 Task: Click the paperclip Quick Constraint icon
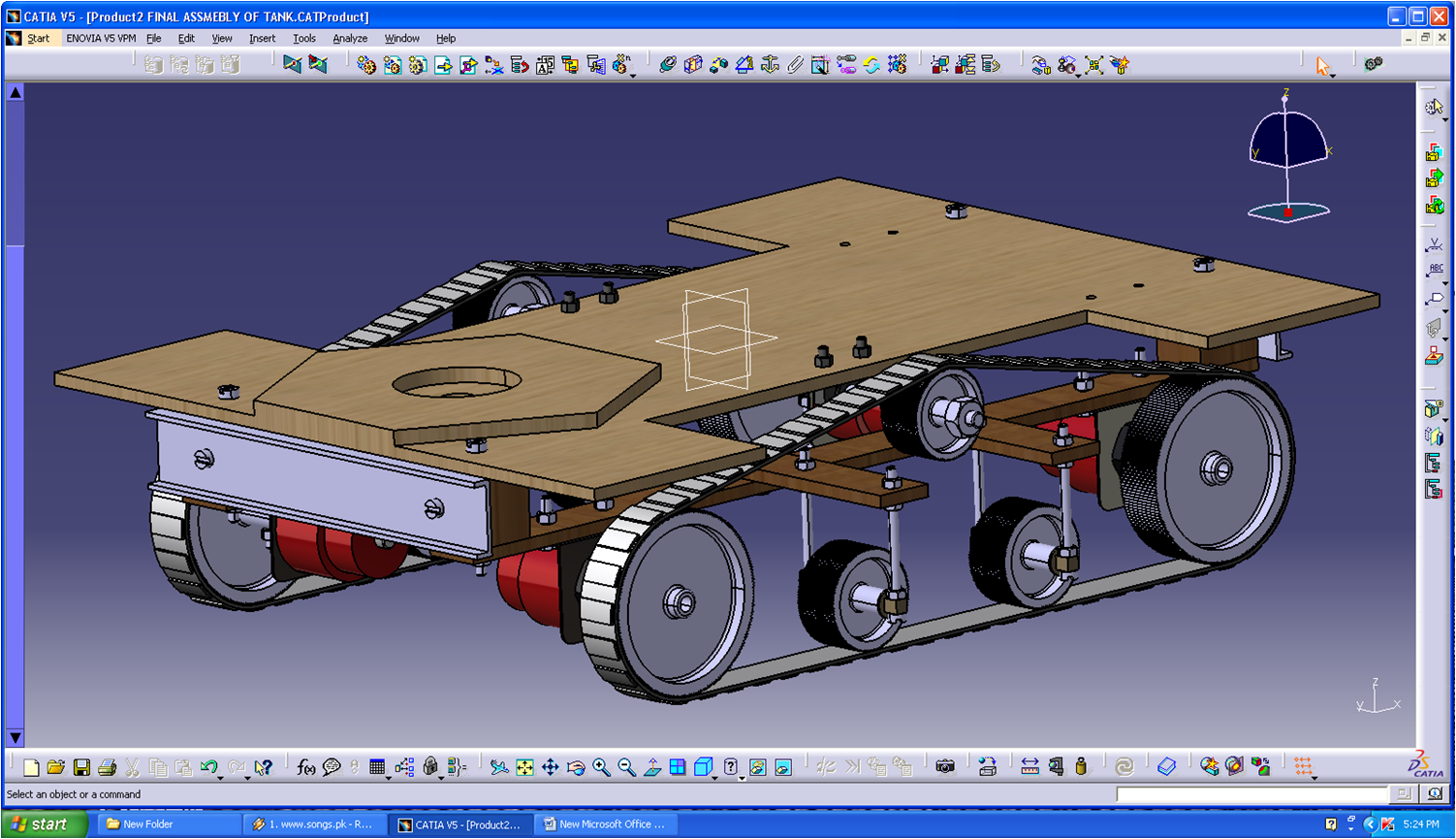click(795, 65)
